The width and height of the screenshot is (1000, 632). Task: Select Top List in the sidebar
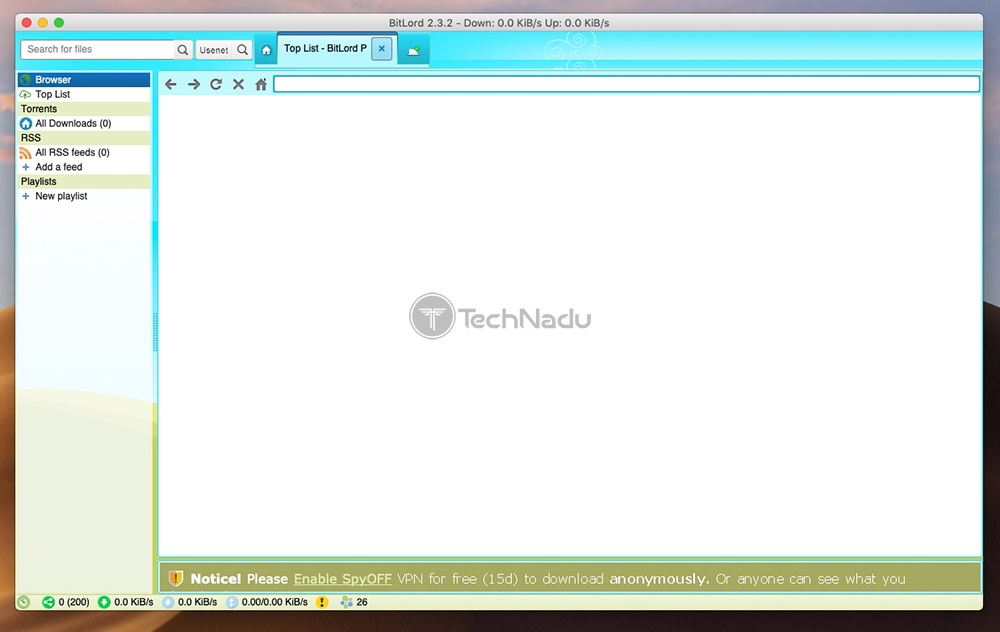click(84, 94)
